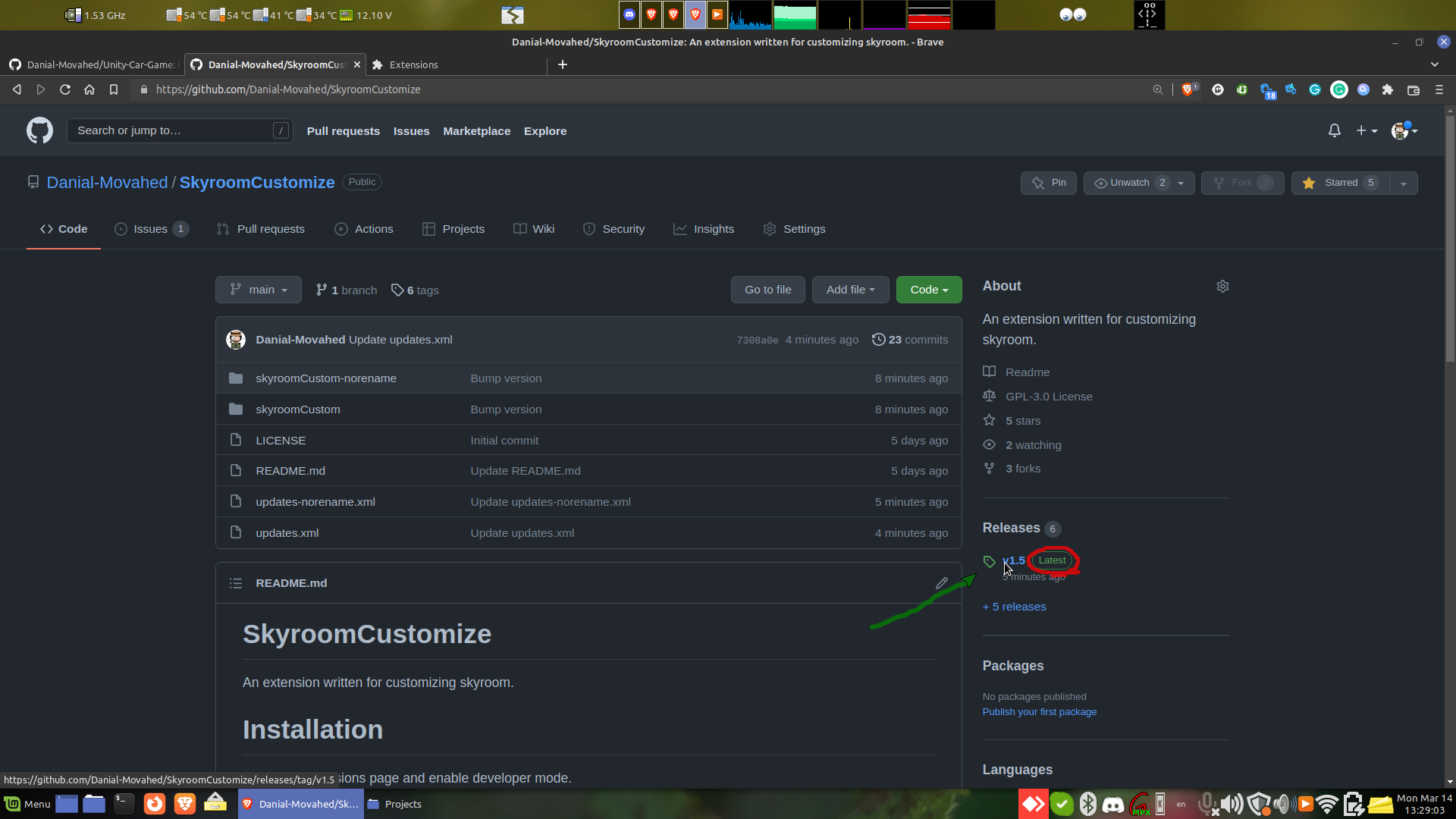Switch to the Actions tab
The image size is (1456, 819).
point(364,229)
